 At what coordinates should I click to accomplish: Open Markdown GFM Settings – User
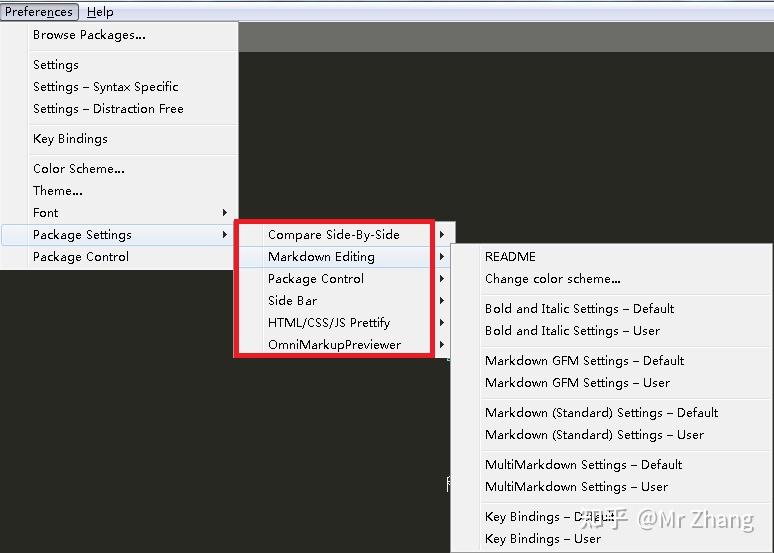coord(612,383)
